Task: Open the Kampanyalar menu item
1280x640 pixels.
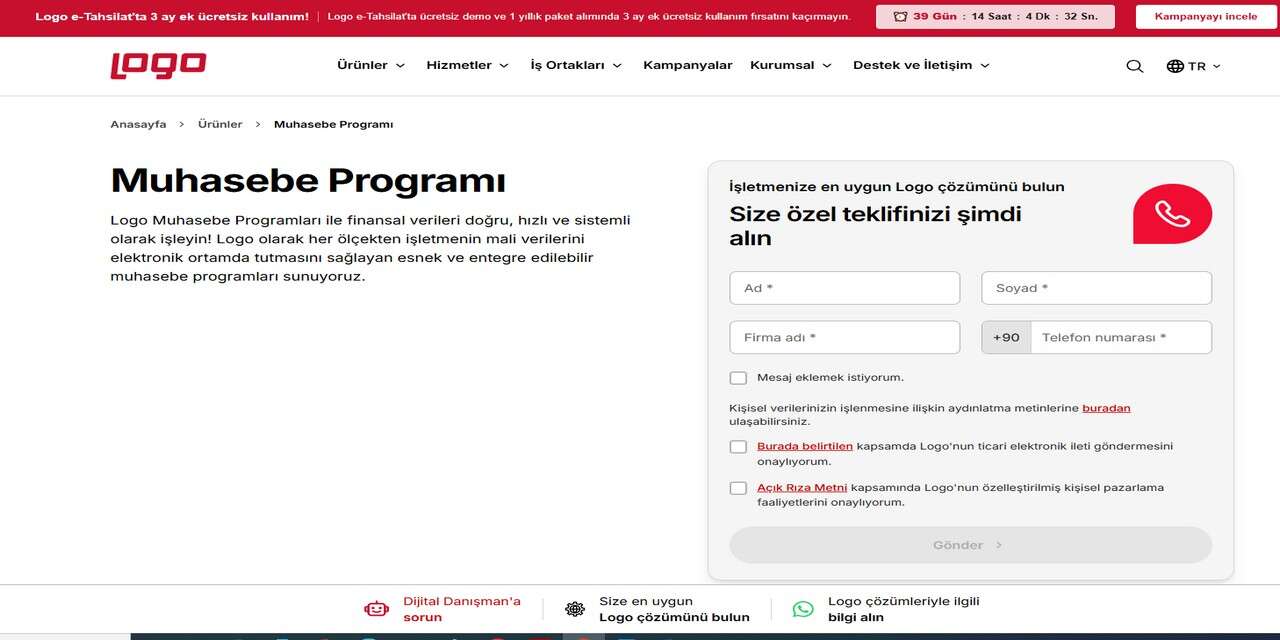Action: coord(688,65)
